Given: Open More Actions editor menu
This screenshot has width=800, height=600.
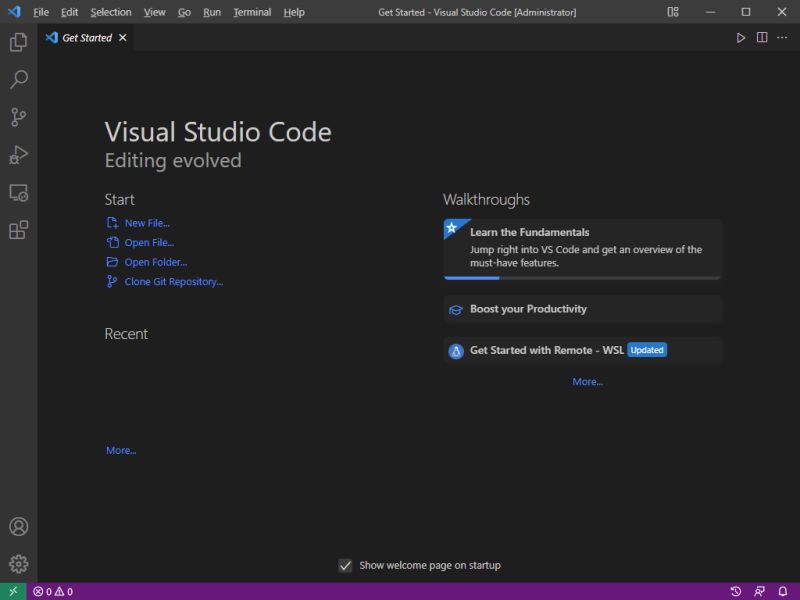Looking at the screenshot, I should coord(781,37).
